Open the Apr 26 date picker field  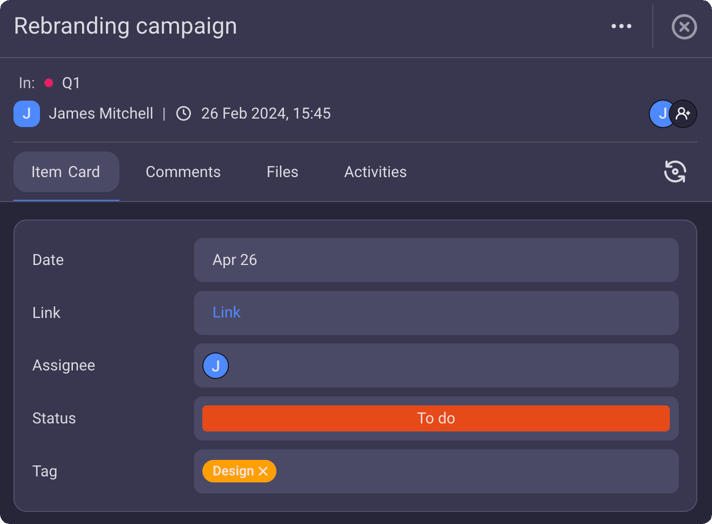coord(436,260)
